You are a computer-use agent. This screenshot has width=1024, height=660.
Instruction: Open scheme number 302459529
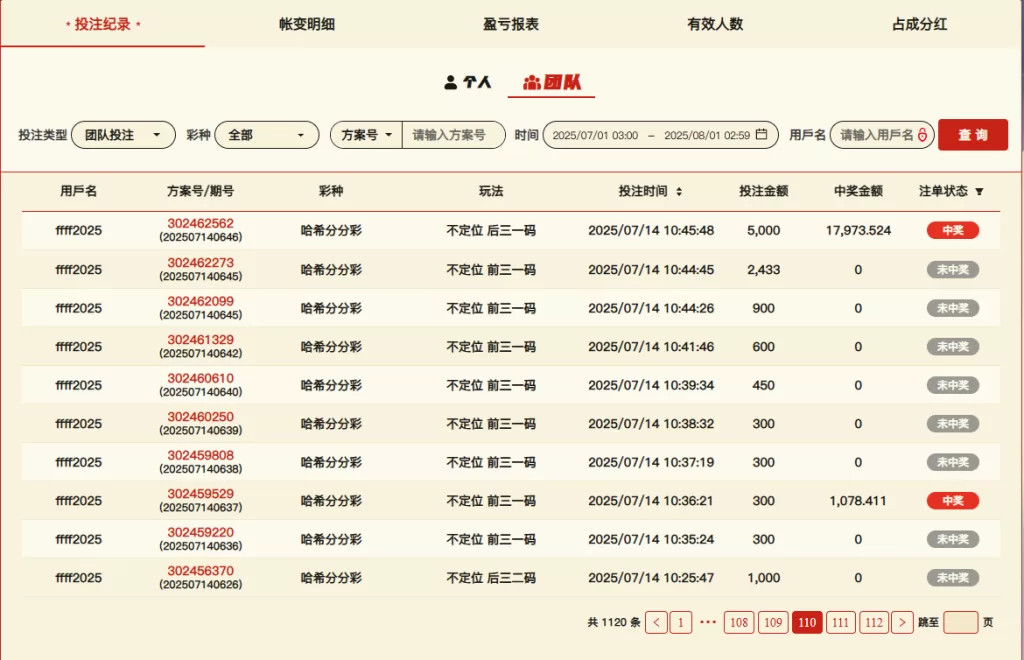(200, 494)
